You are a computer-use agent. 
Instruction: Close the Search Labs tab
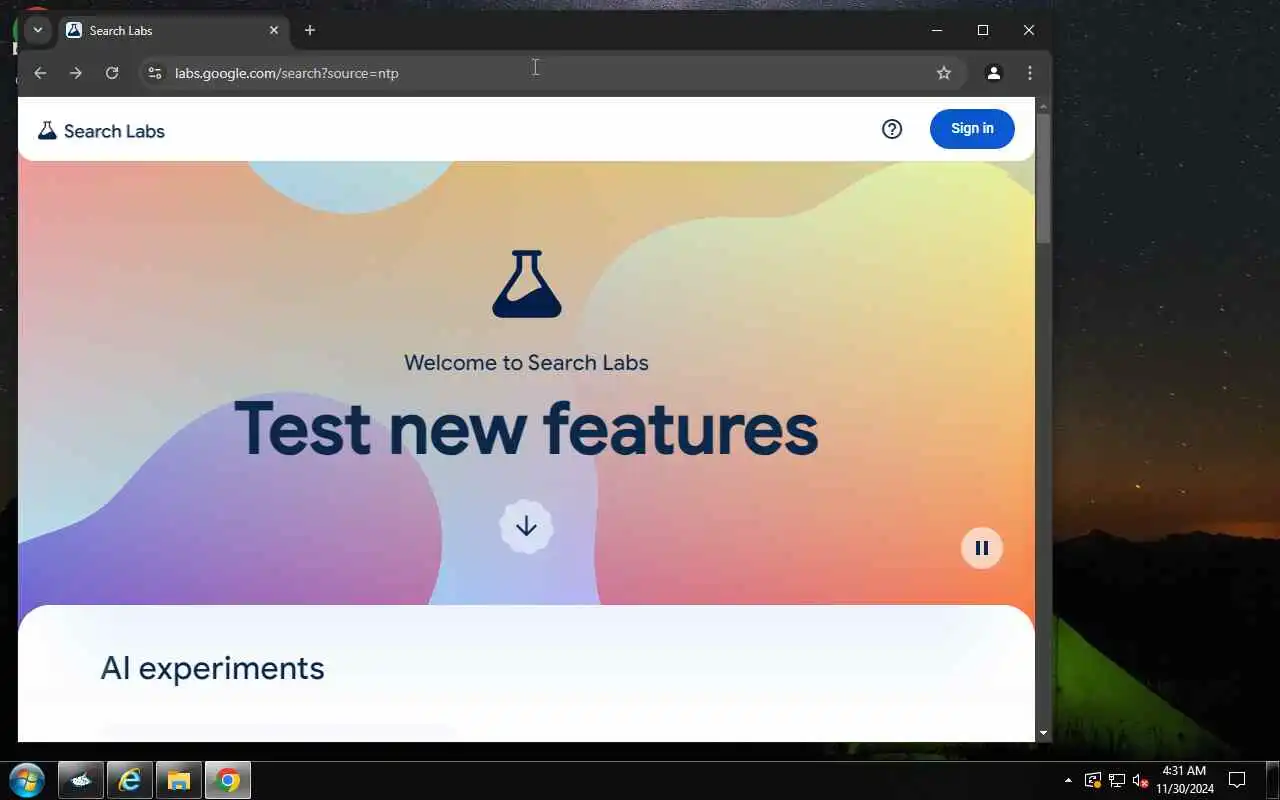click(x=274, y=30)
